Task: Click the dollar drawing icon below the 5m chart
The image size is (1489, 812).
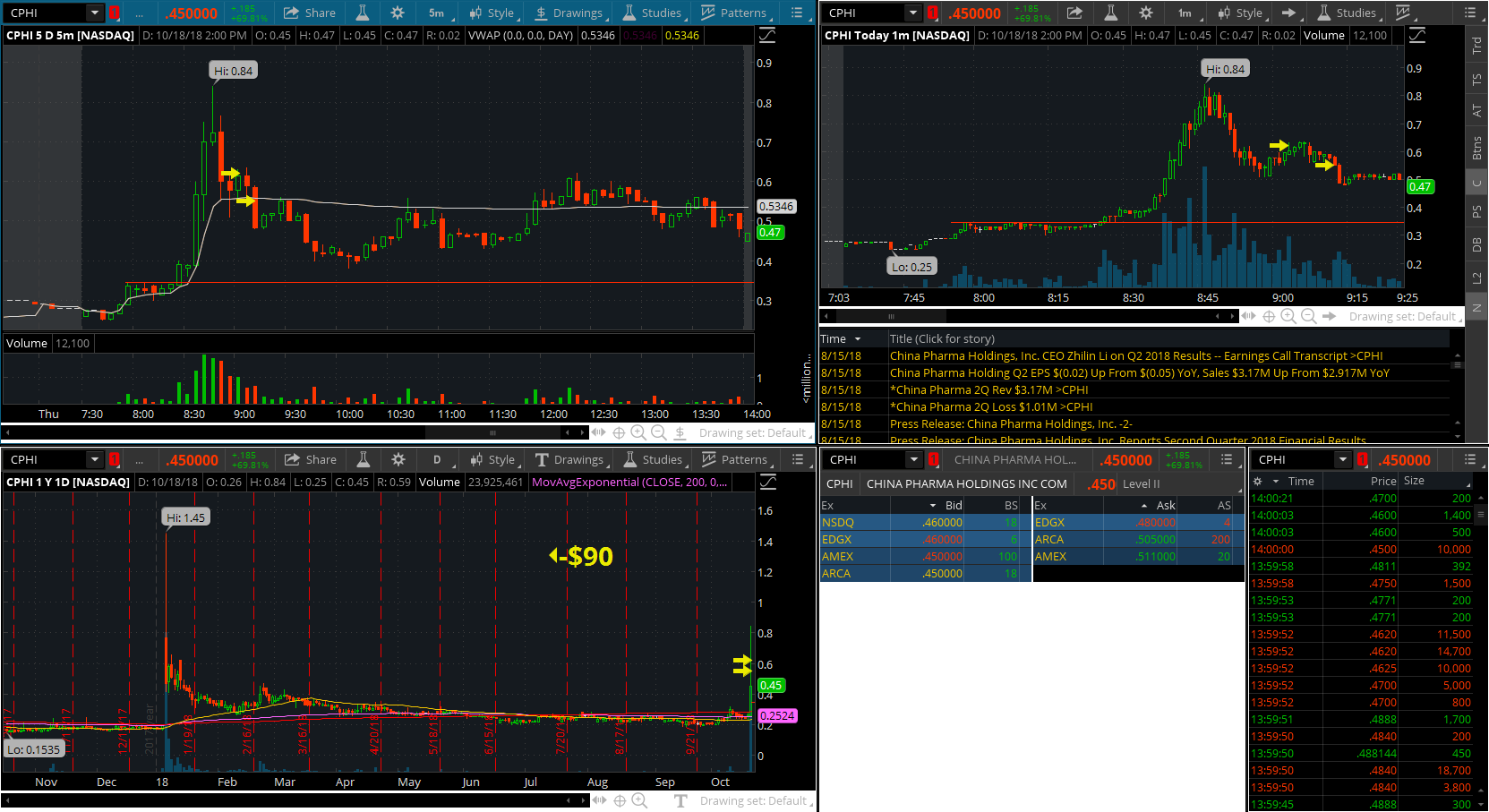Action: 680,432
